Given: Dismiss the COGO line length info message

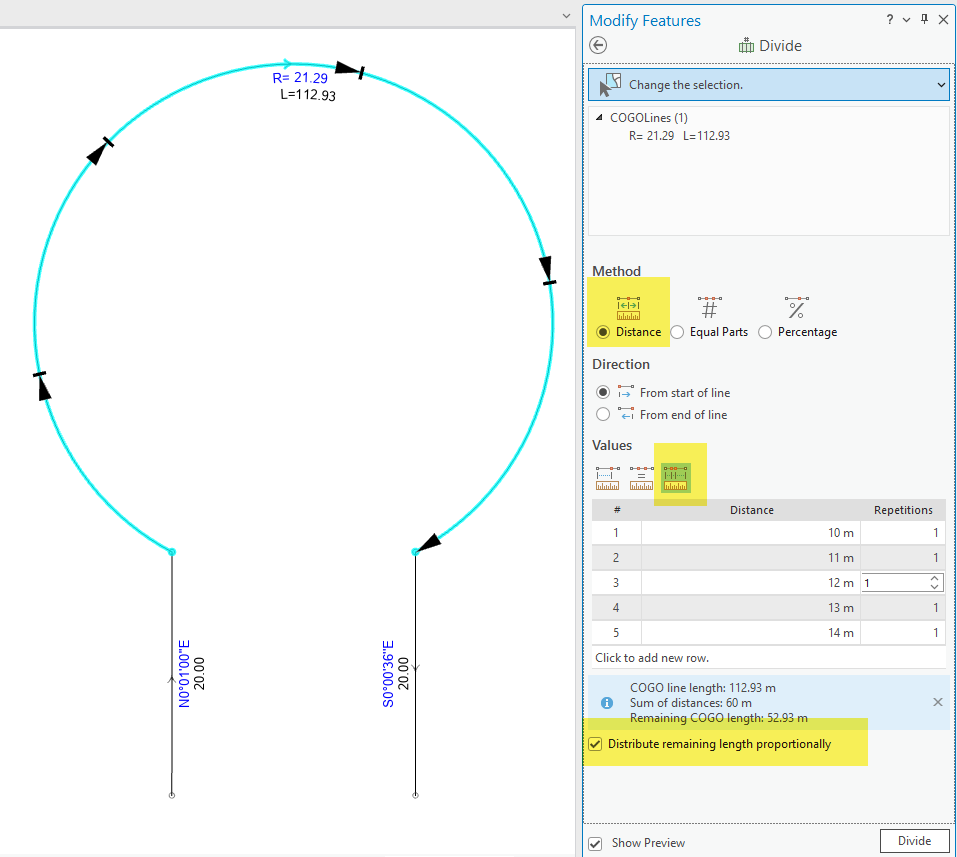Looking at the screenshot, I should point(938,703).
